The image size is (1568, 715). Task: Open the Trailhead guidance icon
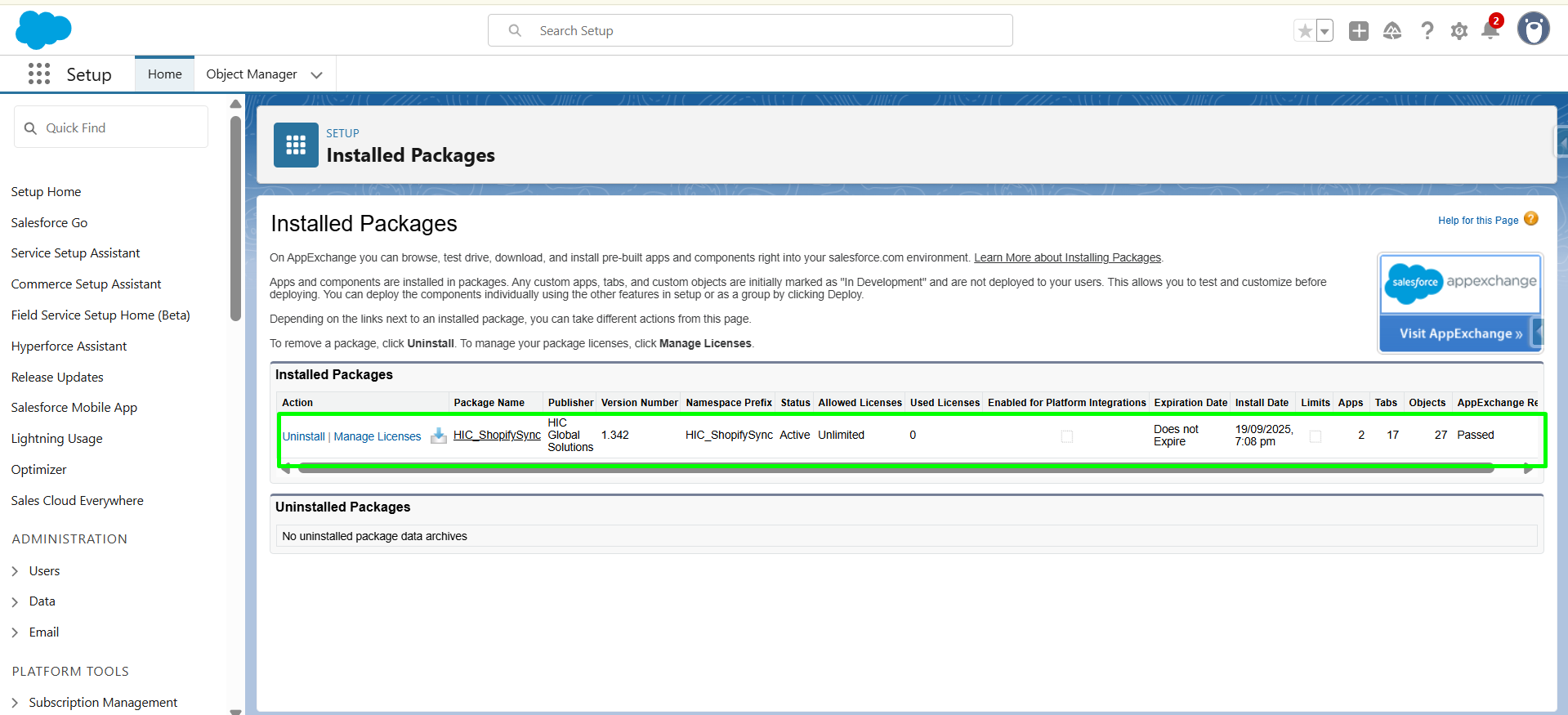[x=1392, y=31]
